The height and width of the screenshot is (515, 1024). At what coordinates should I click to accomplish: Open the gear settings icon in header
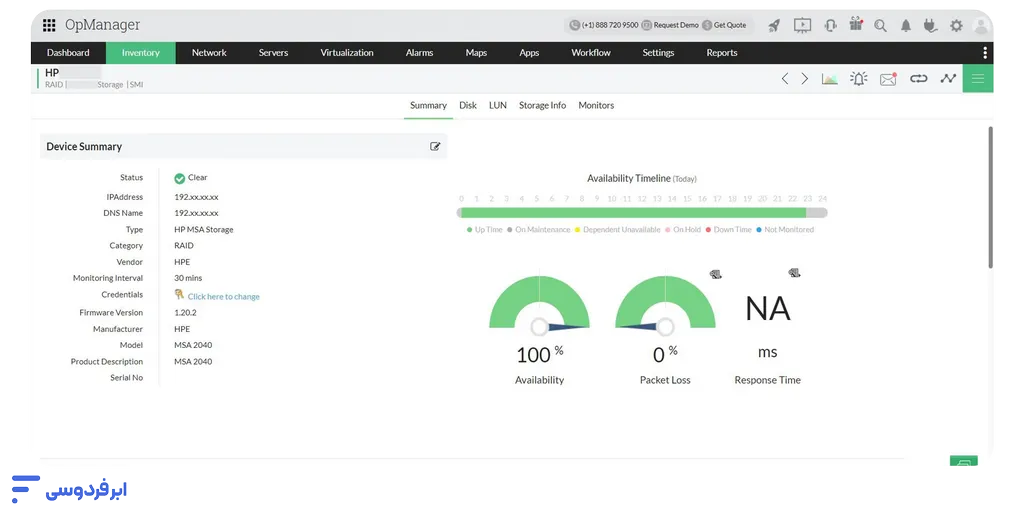pyautogui.click(x=956, y=25)
